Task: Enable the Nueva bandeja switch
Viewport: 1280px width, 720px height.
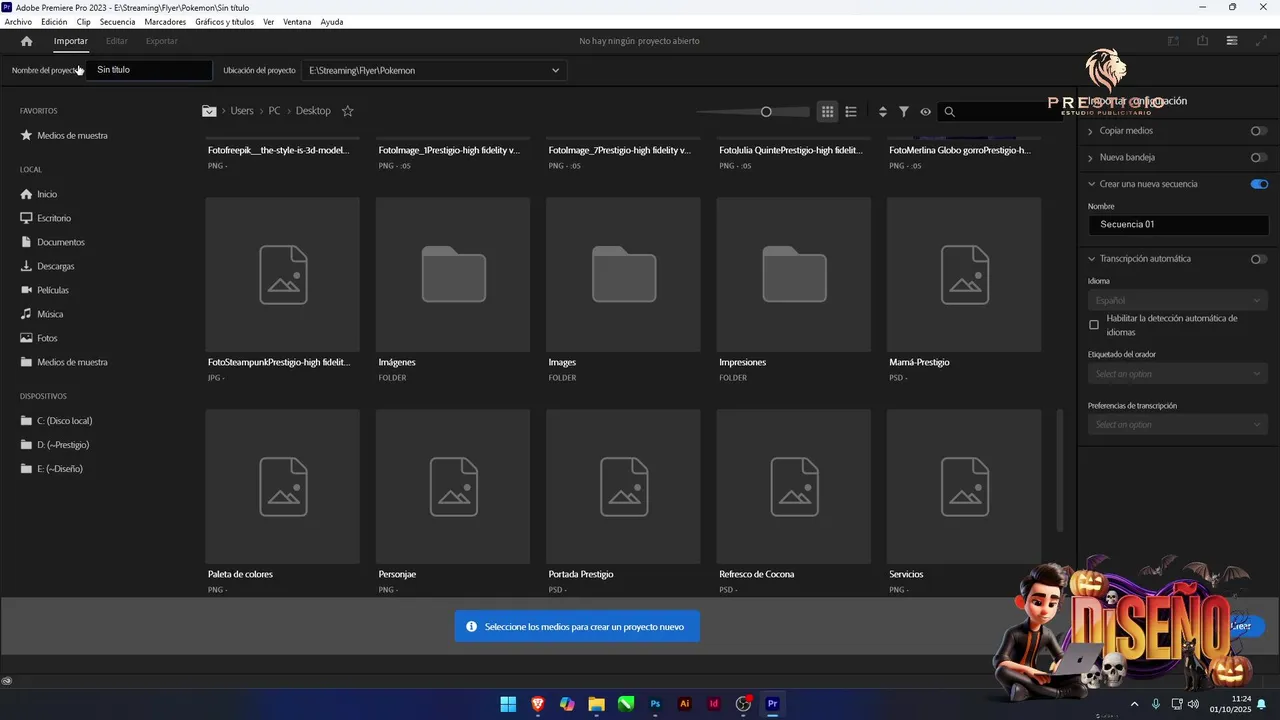Action: coord(1259,157)
